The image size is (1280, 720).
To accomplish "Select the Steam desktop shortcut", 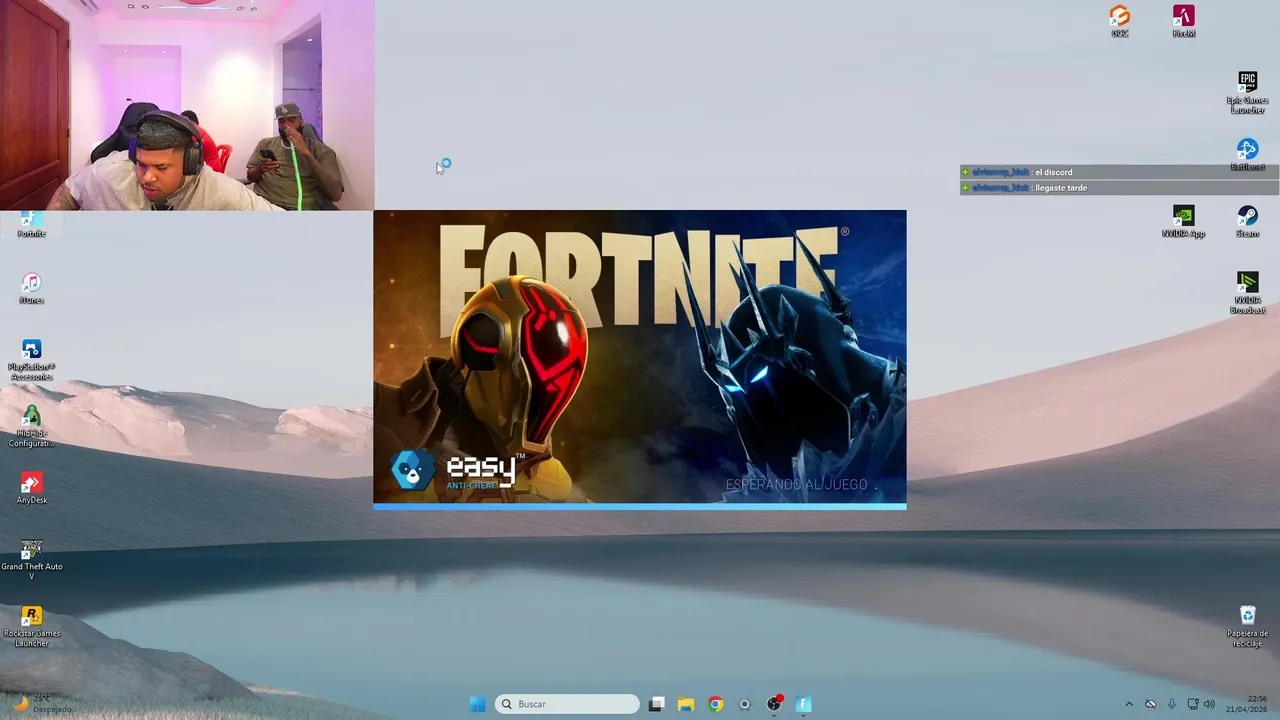I will click(1247, 221).
